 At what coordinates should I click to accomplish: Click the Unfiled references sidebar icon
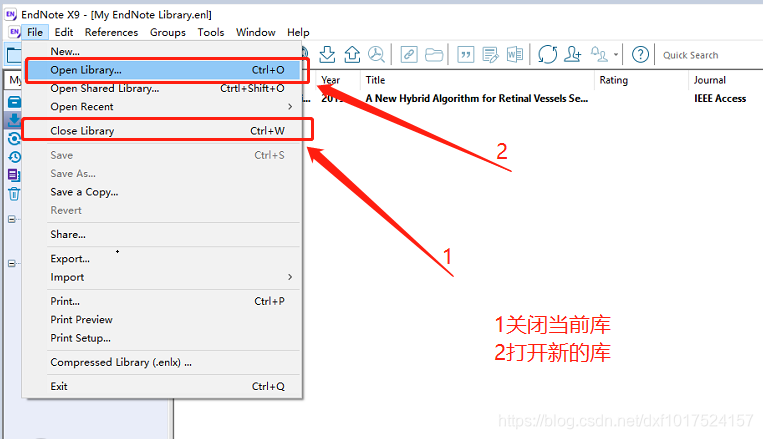[14, 175]
